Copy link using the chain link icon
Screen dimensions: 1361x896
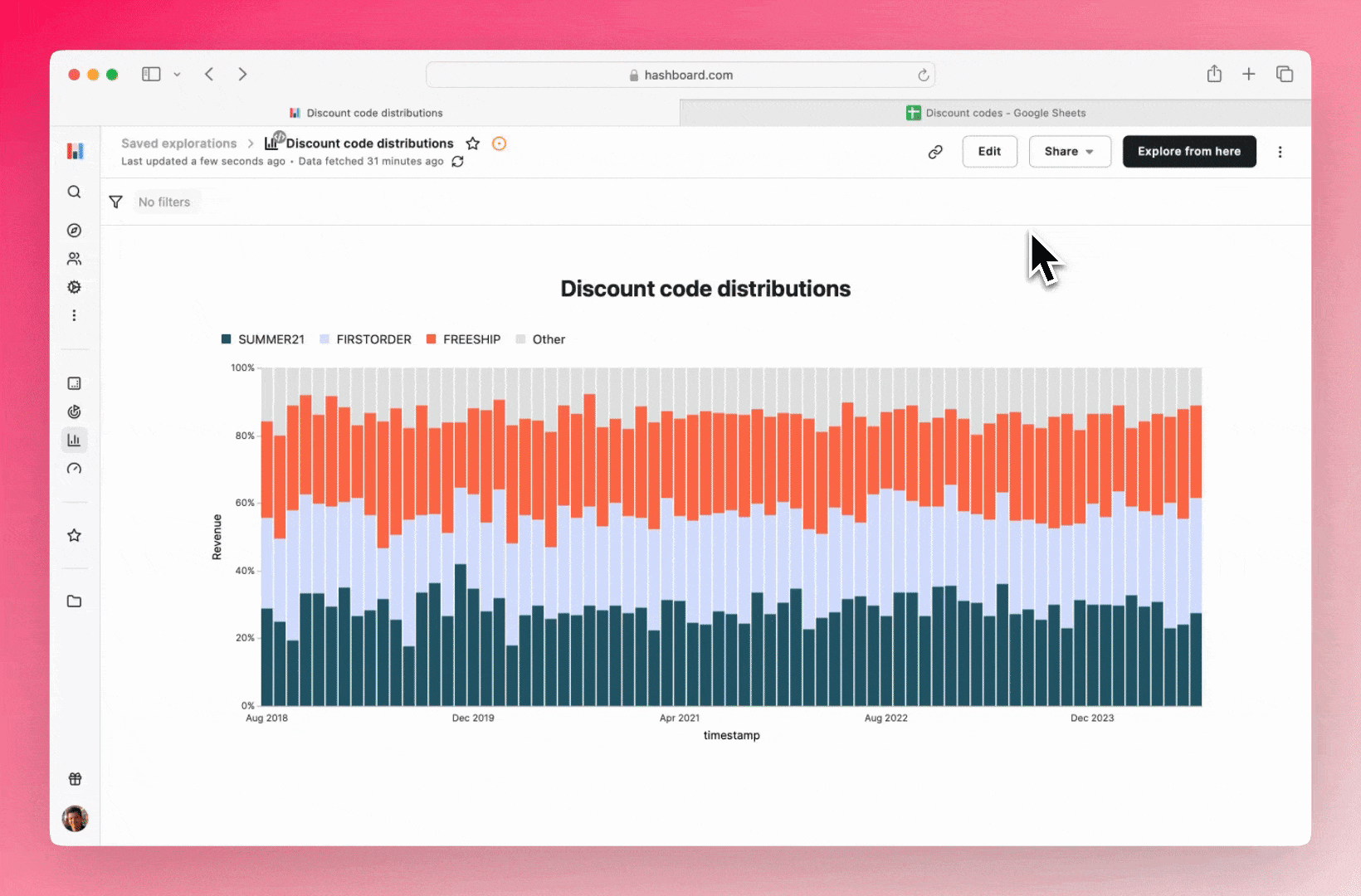(x=935, y=152)
